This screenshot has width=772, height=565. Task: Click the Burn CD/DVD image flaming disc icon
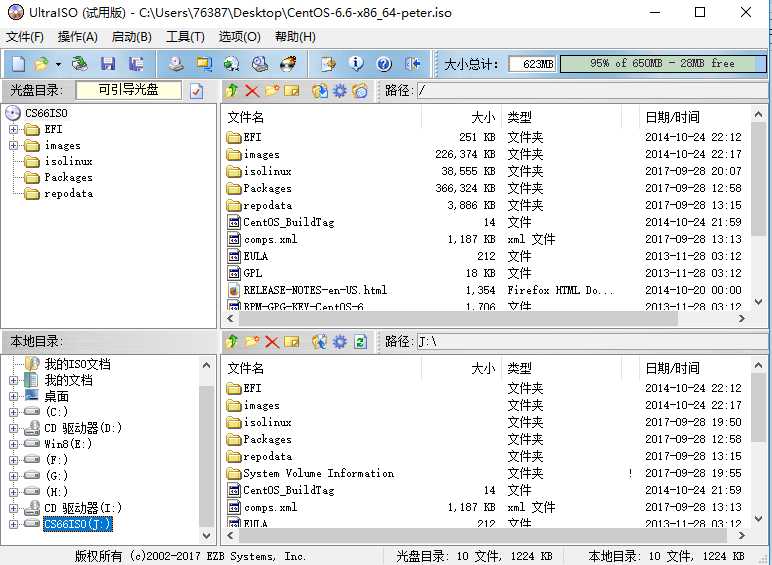coord(288,64)
